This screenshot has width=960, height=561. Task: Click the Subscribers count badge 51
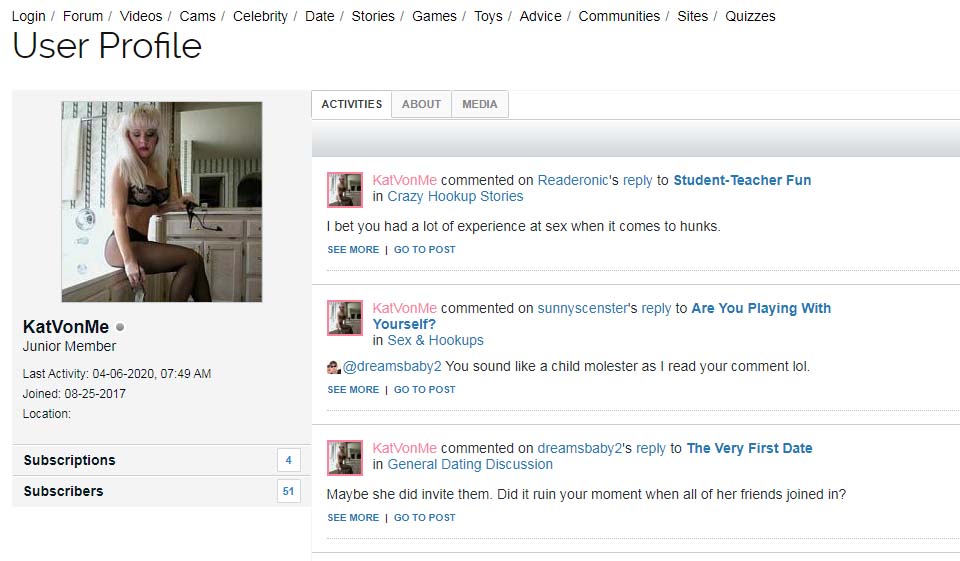288,491
